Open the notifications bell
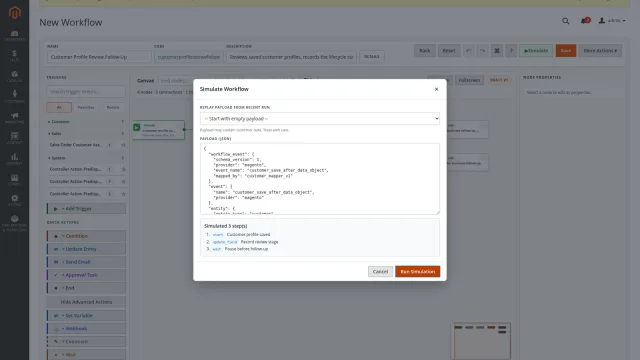The height and width of the screenshot is (360, 640). click(x=585, y=20)
